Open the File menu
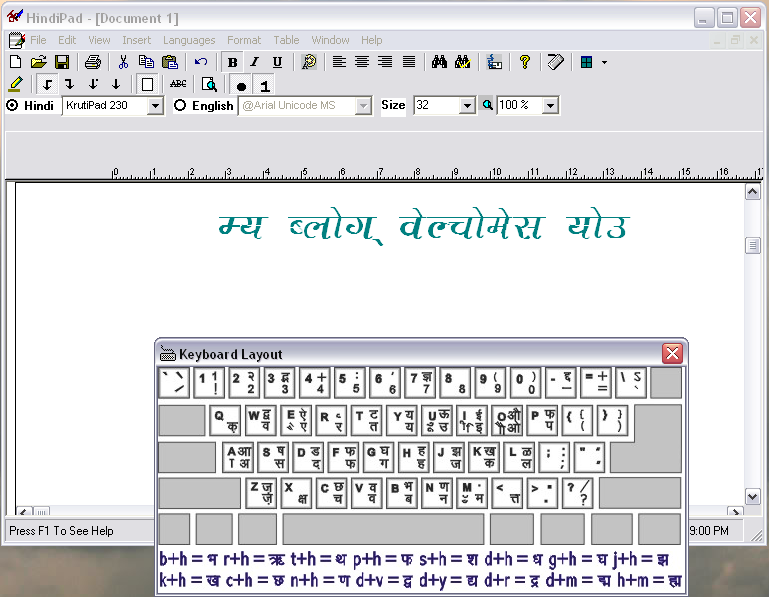The width and height of the screenshot is (769, 597). (x=38, y=40)
